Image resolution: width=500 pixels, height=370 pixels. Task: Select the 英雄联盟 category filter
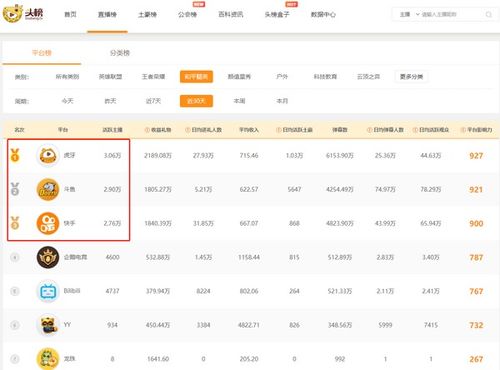pyautogui.click(x=110, y=77)
